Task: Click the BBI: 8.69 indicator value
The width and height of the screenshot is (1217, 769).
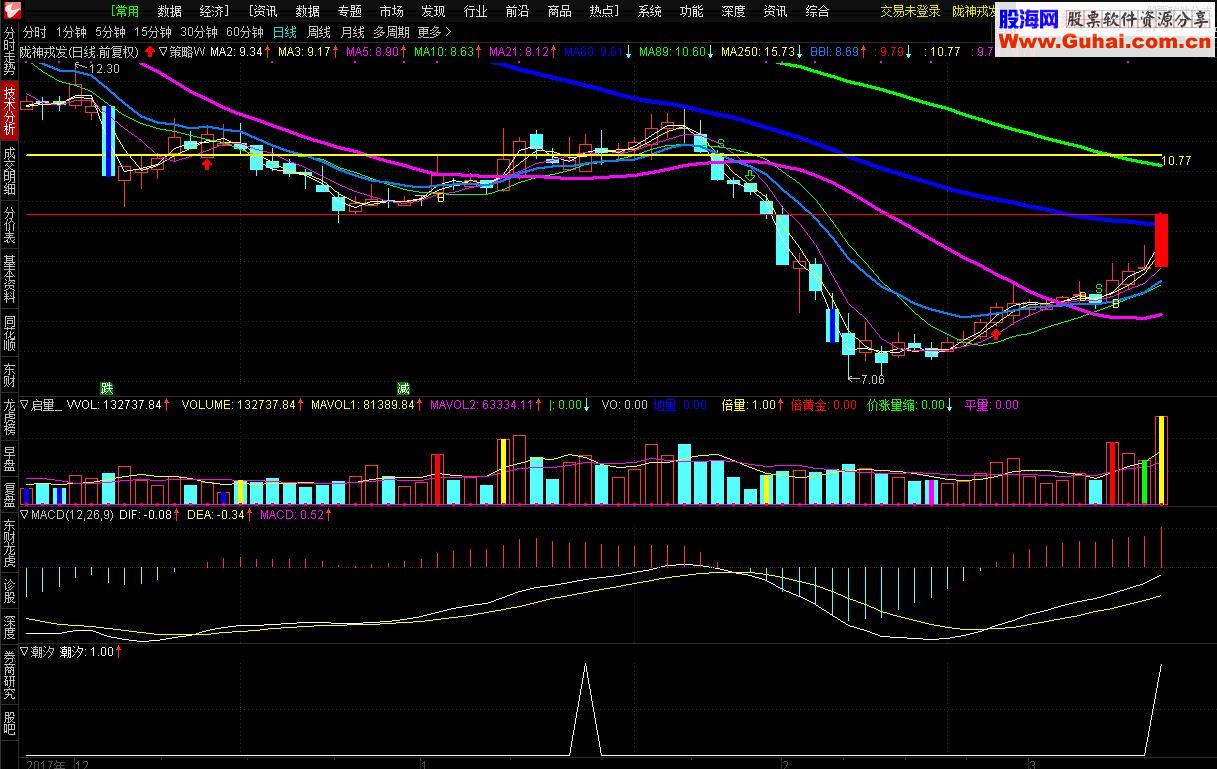Action: [834, 51]
